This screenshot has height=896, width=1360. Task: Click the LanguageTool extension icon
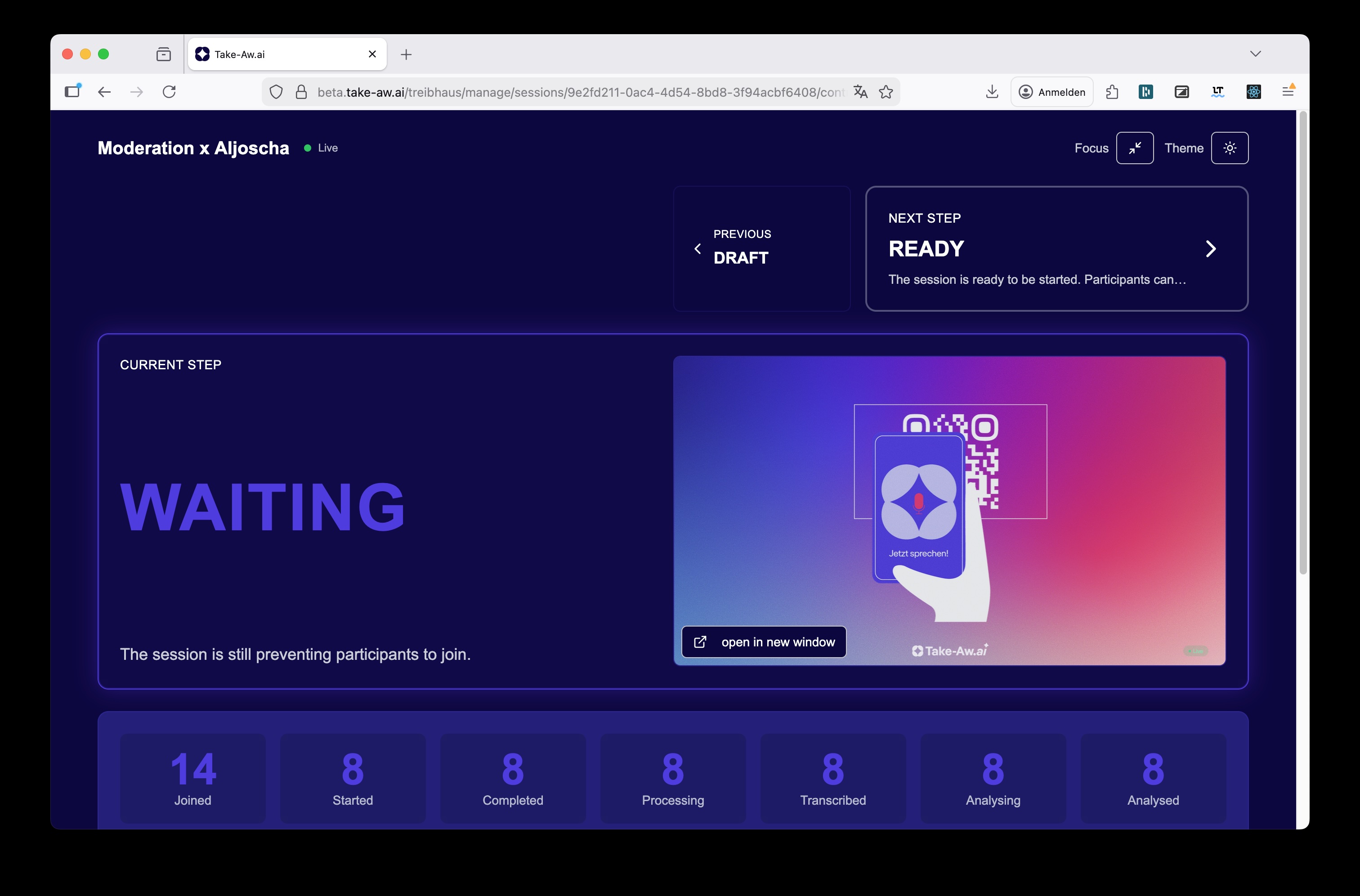point(1217,91)
